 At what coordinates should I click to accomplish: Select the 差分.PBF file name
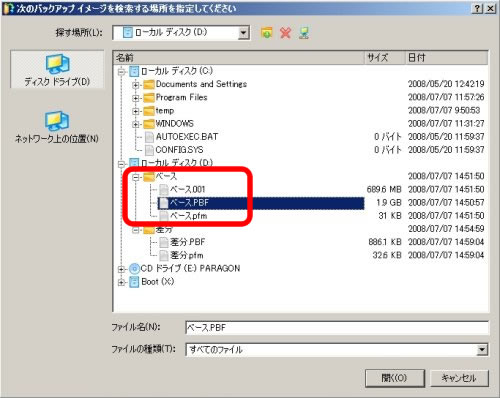tap(187, 242)
